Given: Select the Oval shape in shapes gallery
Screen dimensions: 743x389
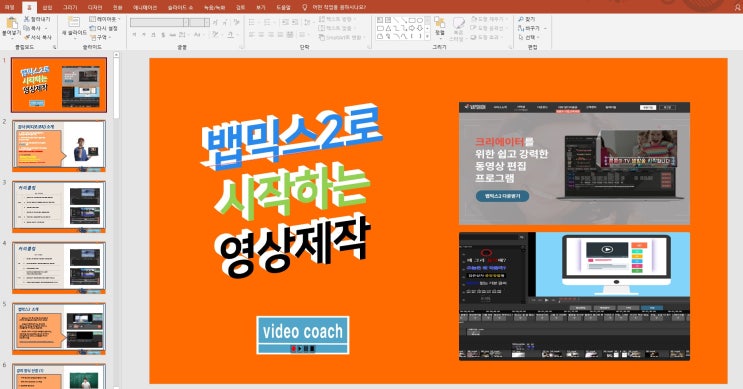Looking at the screenshot, I should pyautogui.click(x=420, y=20).
